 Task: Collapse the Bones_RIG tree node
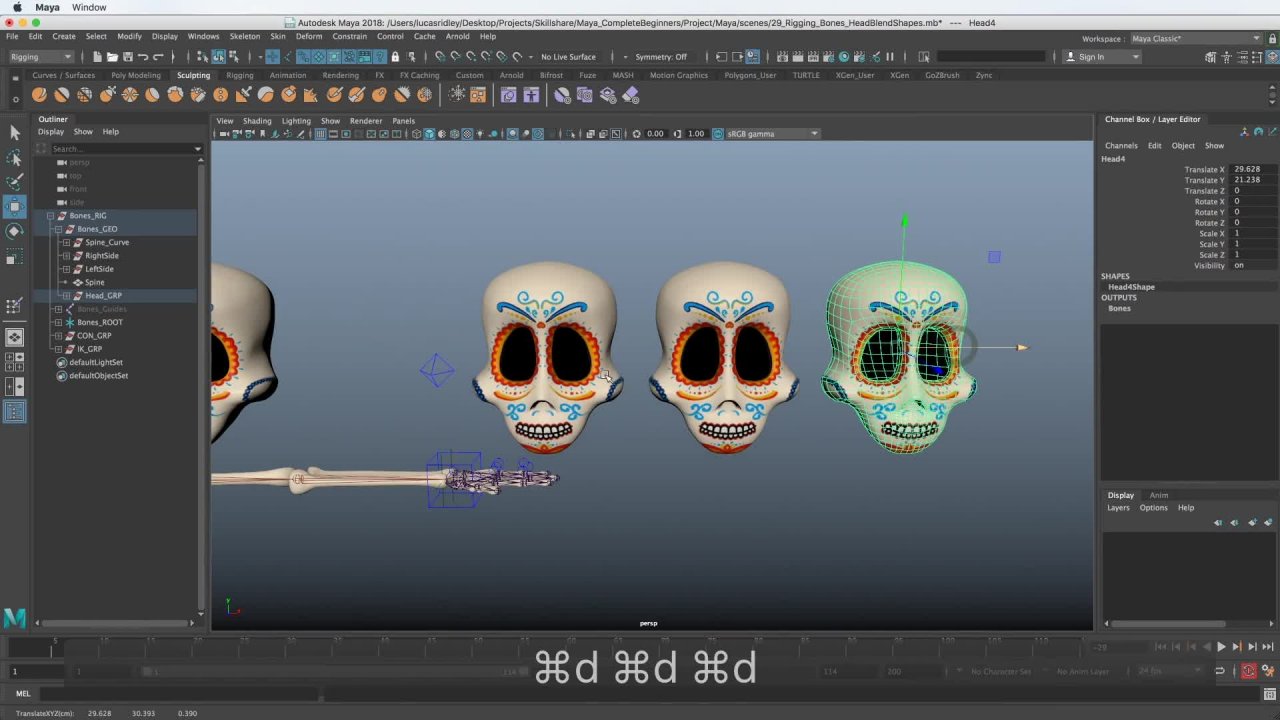(x=50, y=216)
